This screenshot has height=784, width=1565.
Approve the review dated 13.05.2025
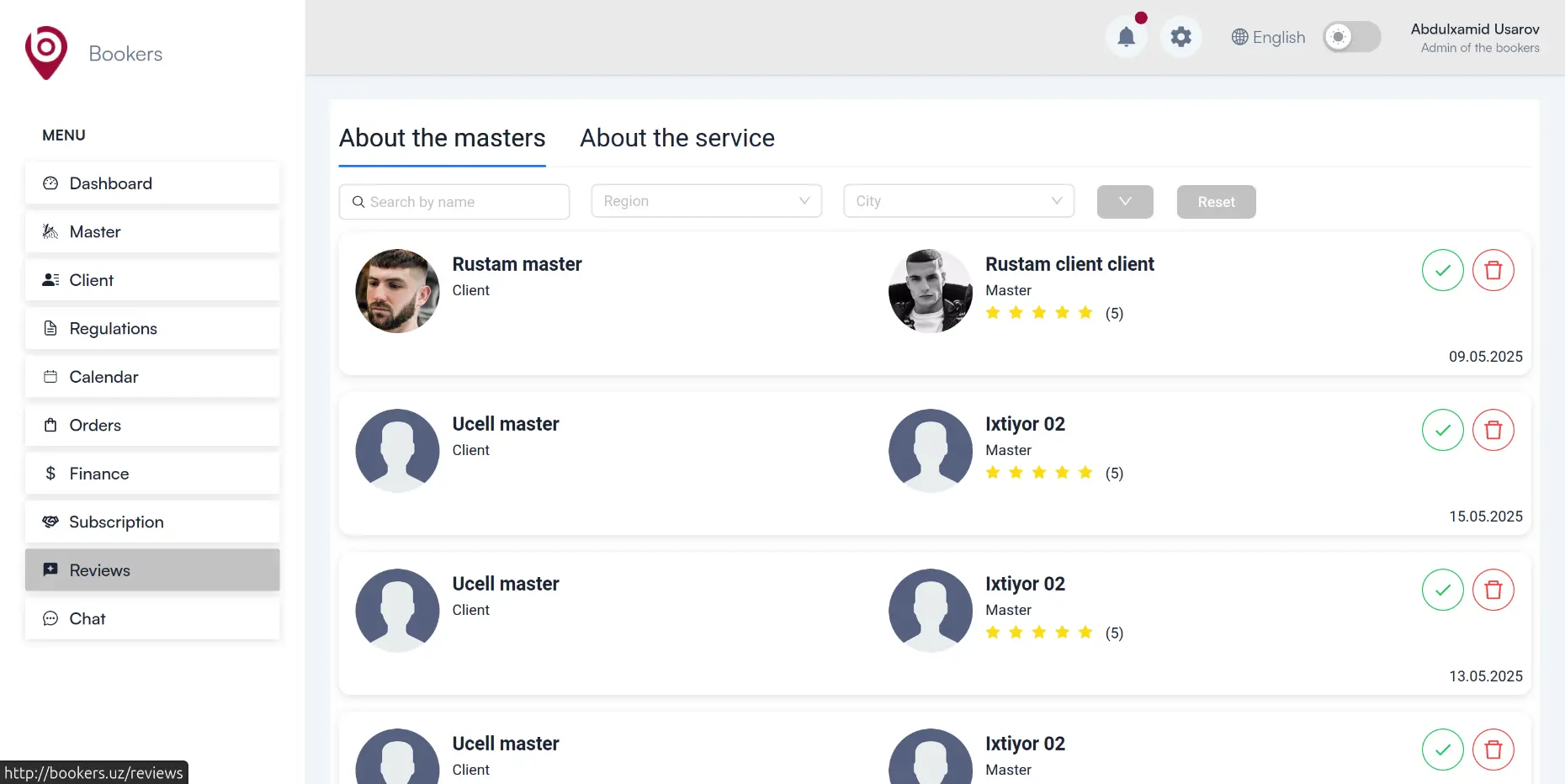[x=1442, y=590]
